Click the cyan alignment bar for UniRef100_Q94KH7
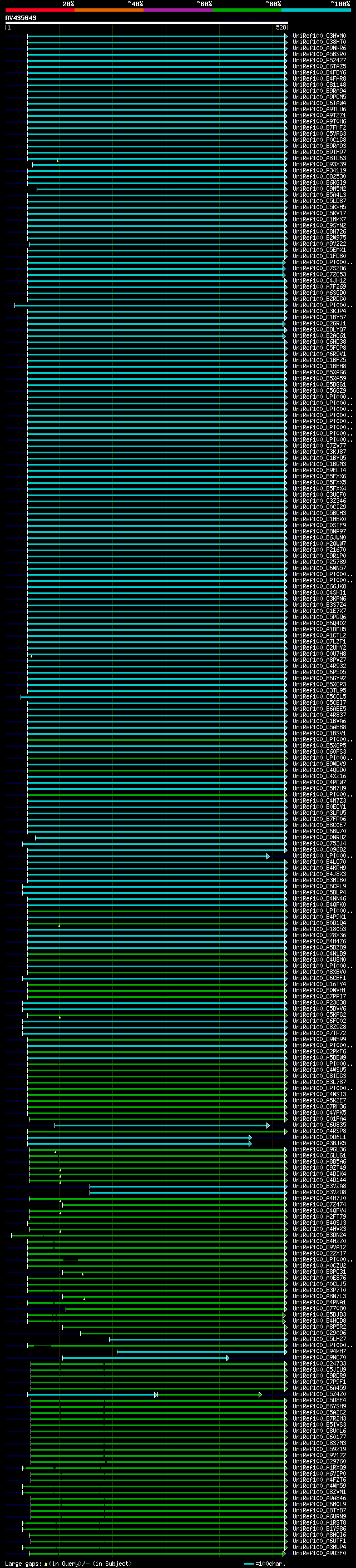 202,1351
